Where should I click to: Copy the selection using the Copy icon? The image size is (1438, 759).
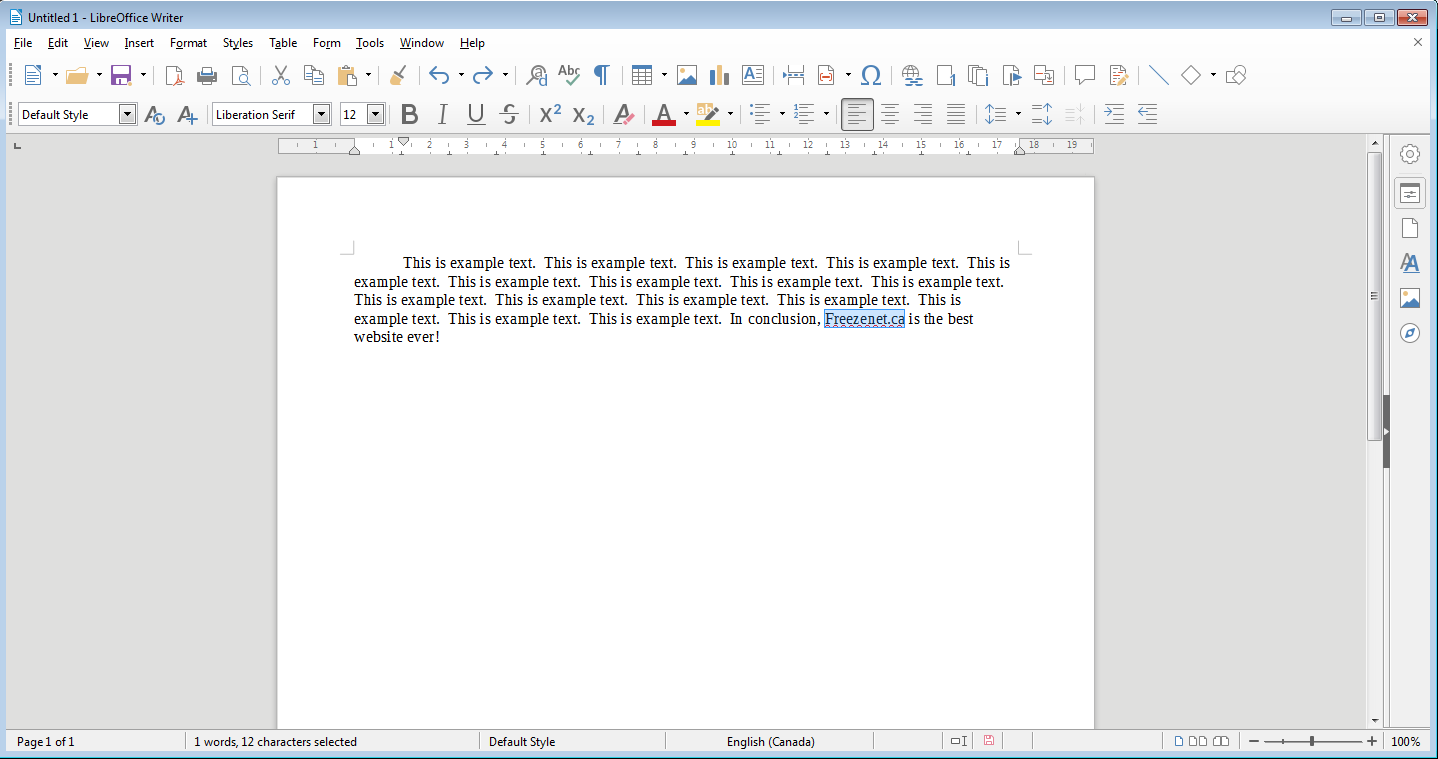pyautogui.click(x=314, y=75)
